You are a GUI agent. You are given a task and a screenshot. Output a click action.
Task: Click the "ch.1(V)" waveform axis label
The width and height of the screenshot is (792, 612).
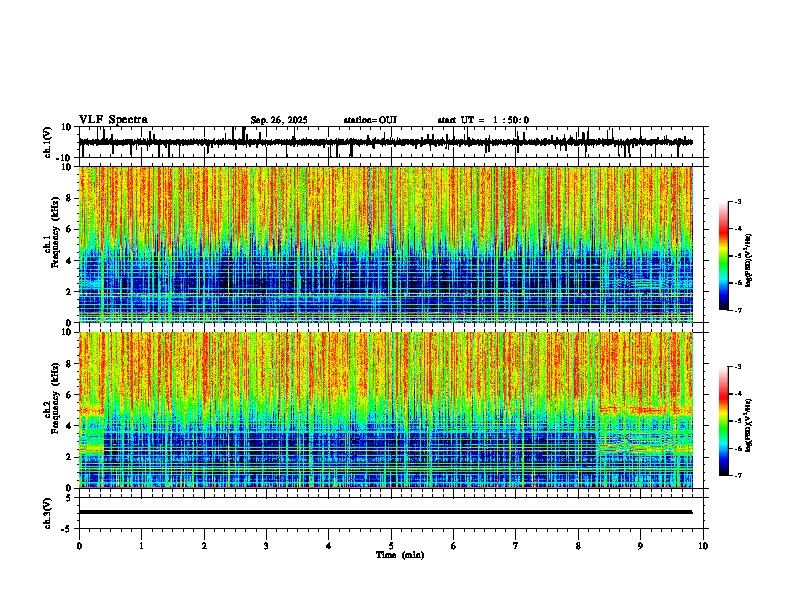point(48,142)
